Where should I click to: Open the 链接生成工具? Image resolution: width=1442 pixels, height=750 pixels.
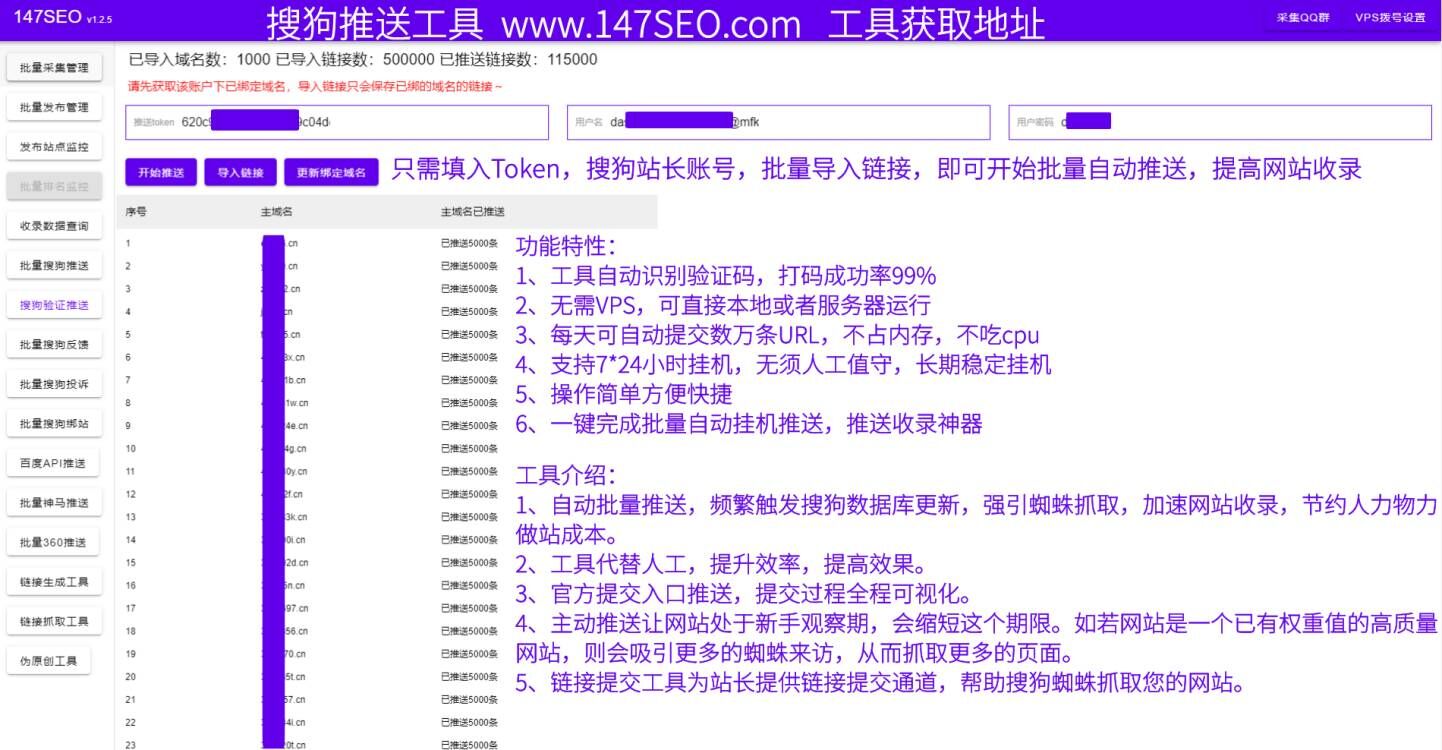coord(50,581)
